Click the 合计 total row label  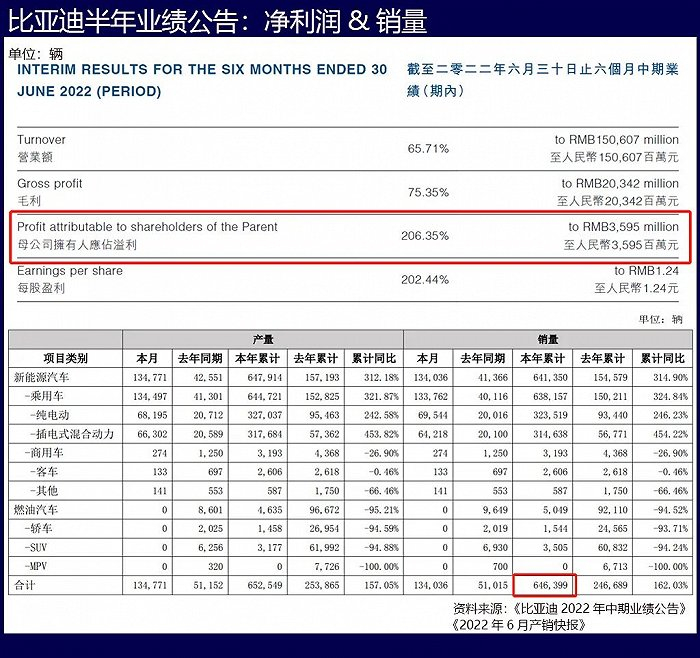tap(24, 585)
